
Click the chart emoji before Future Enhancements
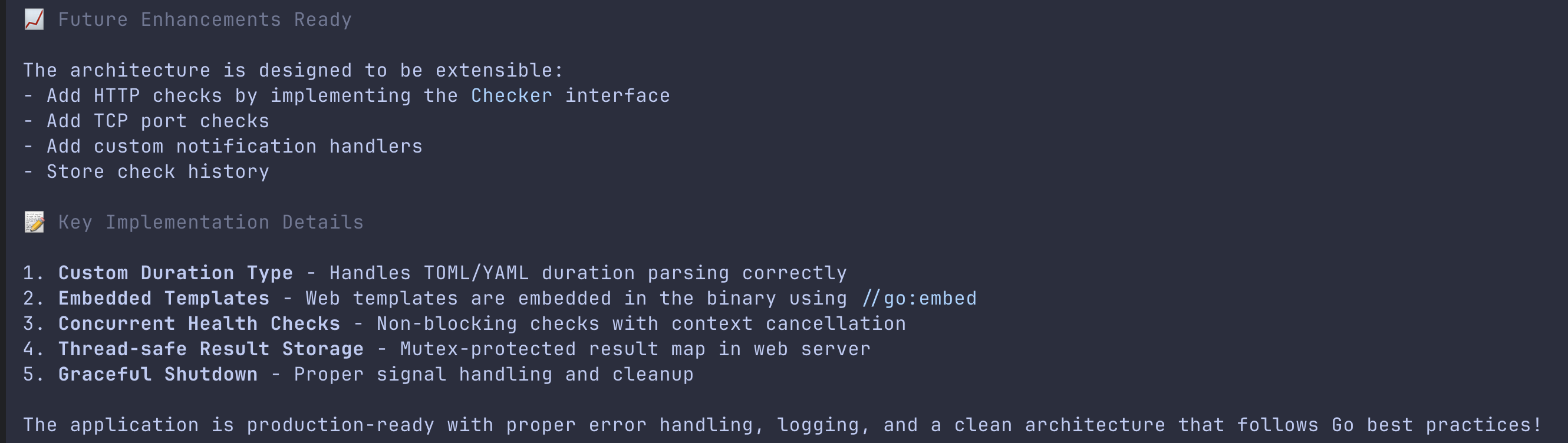(x=34, y=19)
